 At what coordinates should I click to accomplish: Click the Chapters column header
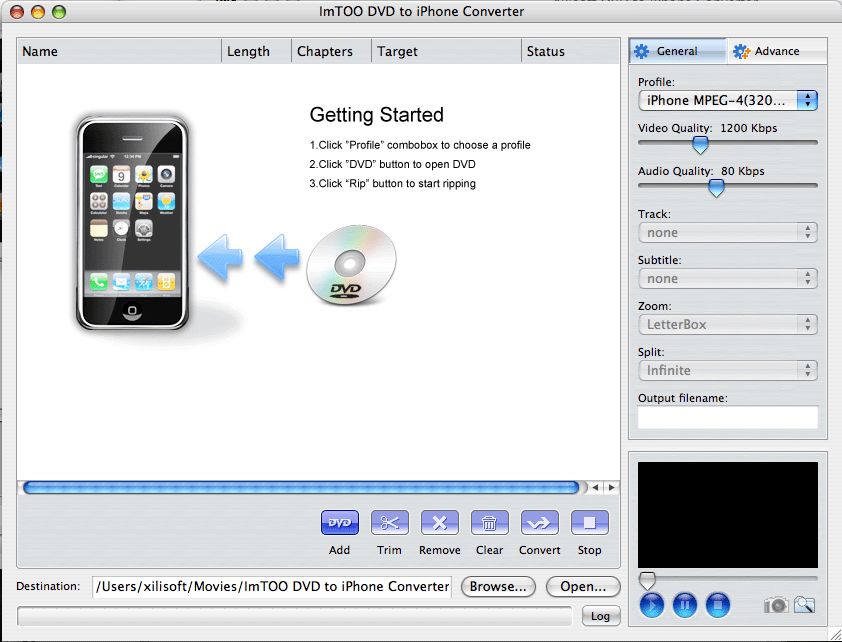point(331,52)
